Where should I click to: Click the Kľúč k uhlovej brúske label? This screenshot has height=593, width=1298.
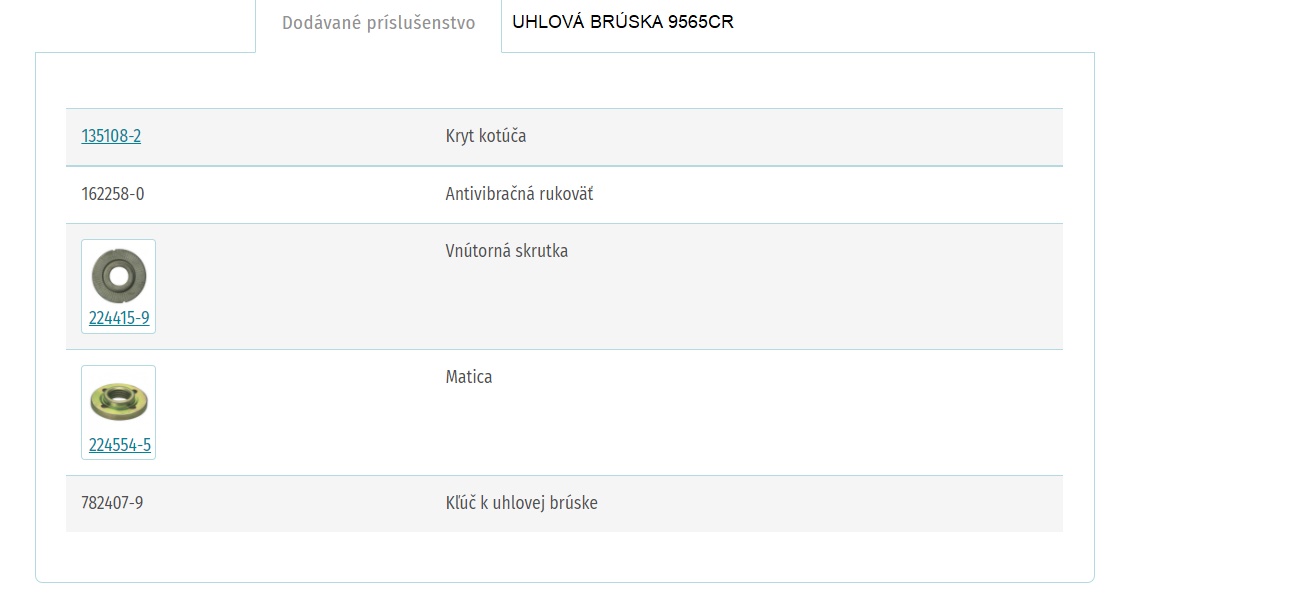click(522, 503)
